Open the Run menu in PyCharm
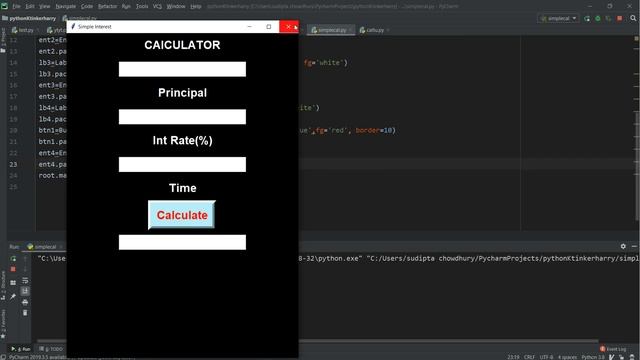Viewport: 640px width, 360px height. point(126,6)
